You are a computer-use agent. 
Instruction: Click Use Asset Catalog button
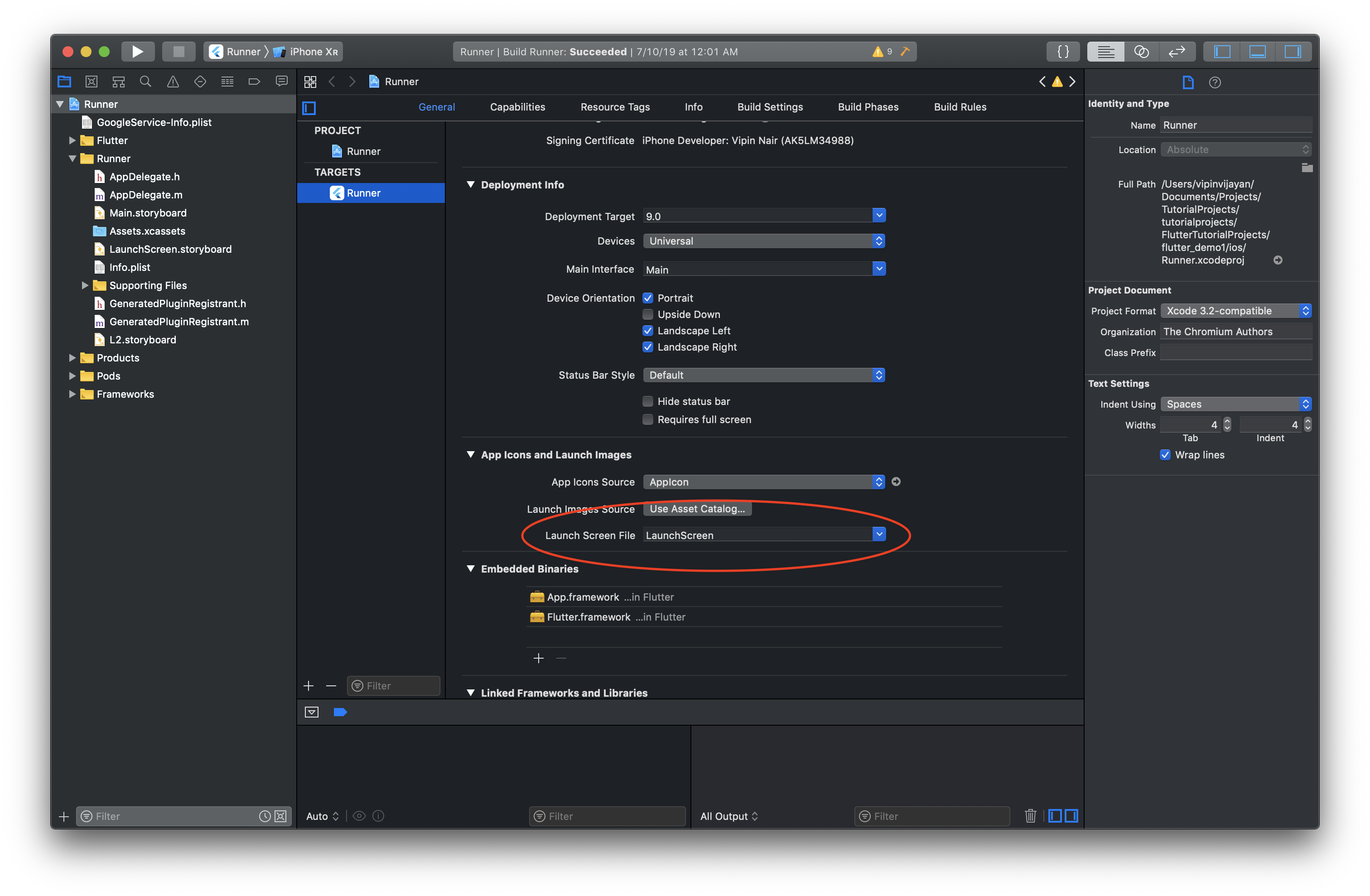696,509
